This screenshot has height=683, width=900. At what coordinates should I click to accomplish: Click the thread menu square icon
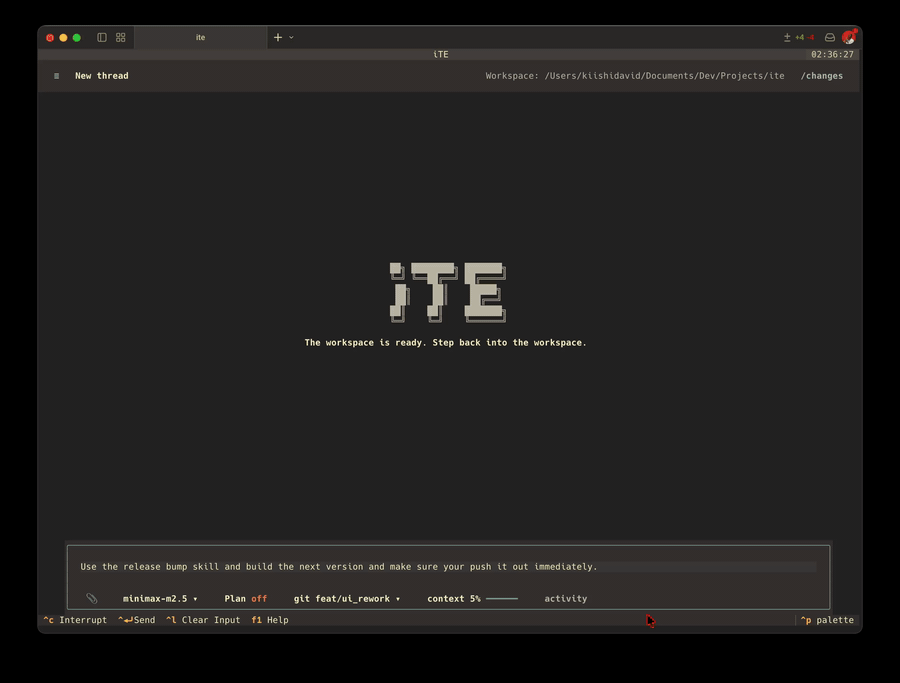pyautogui.click(x=56, y=76)
